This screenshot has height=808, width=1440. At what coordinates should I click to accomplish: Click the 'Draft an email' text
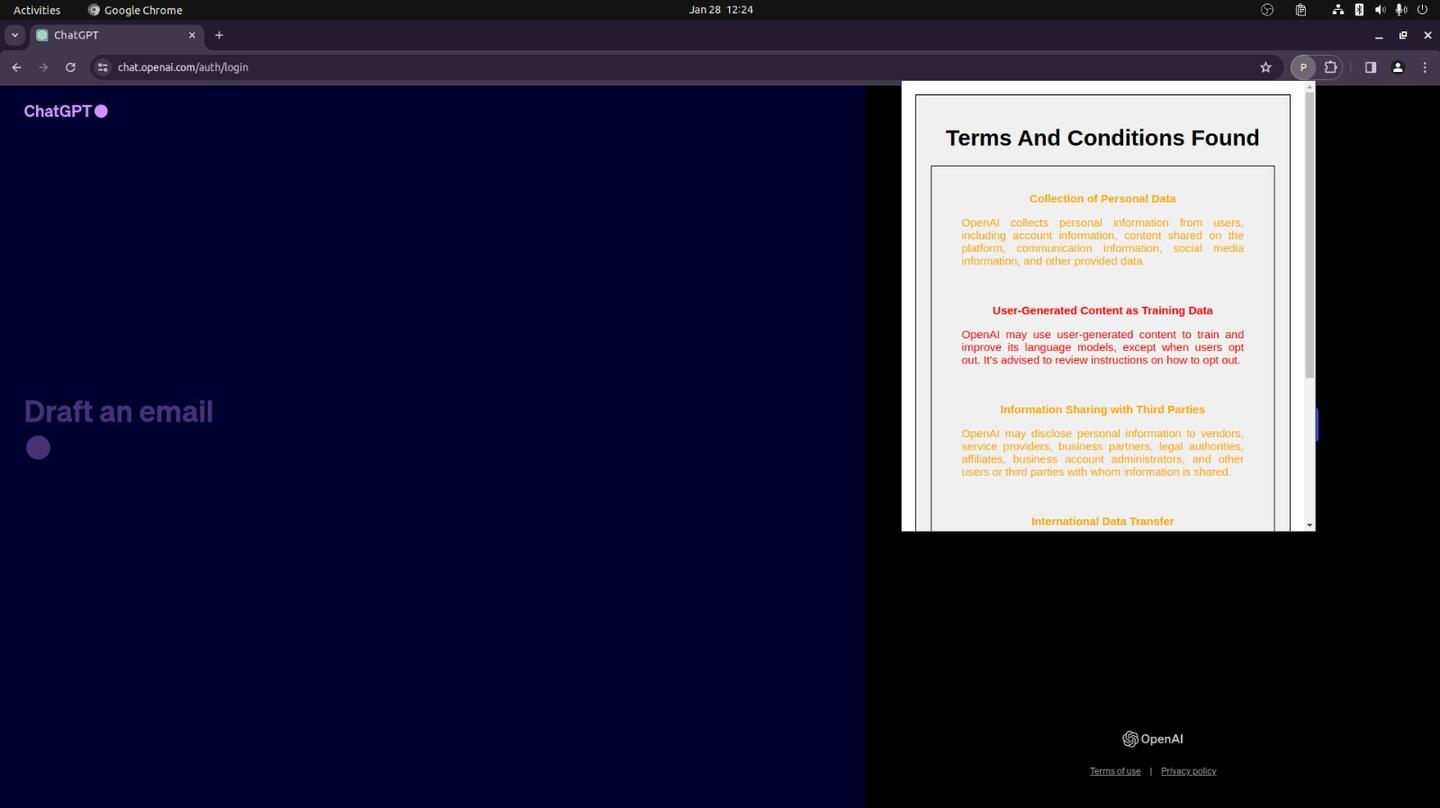point(118,412)
